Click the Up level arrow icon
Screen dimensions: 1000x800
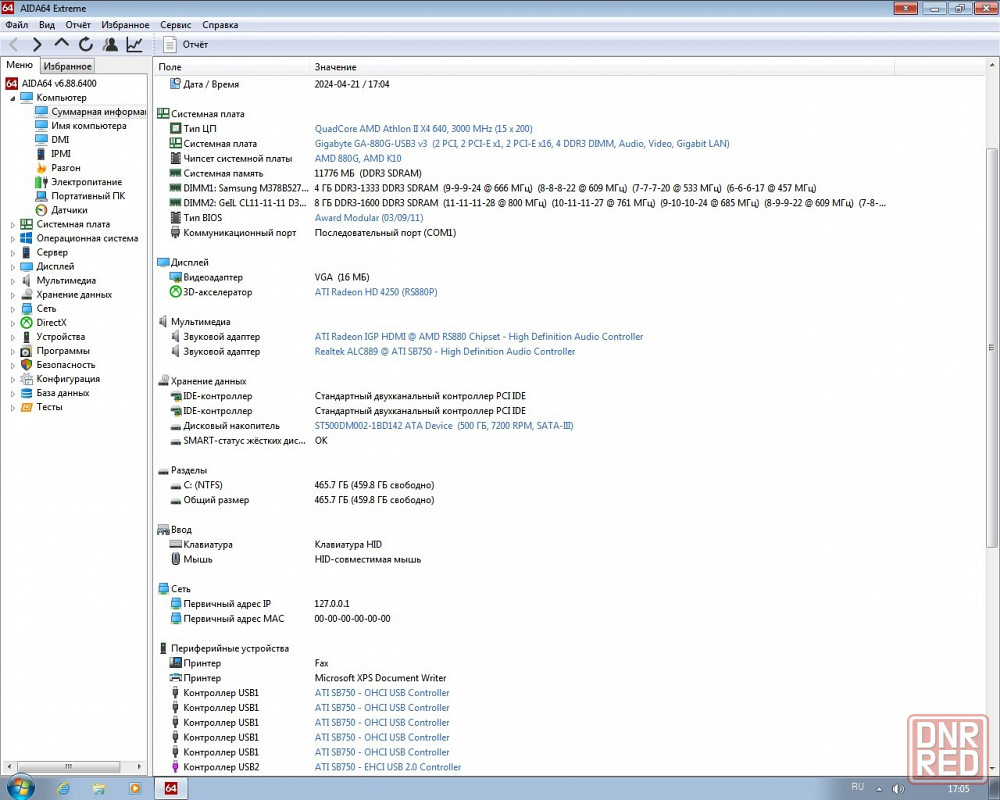pos(61,44)
